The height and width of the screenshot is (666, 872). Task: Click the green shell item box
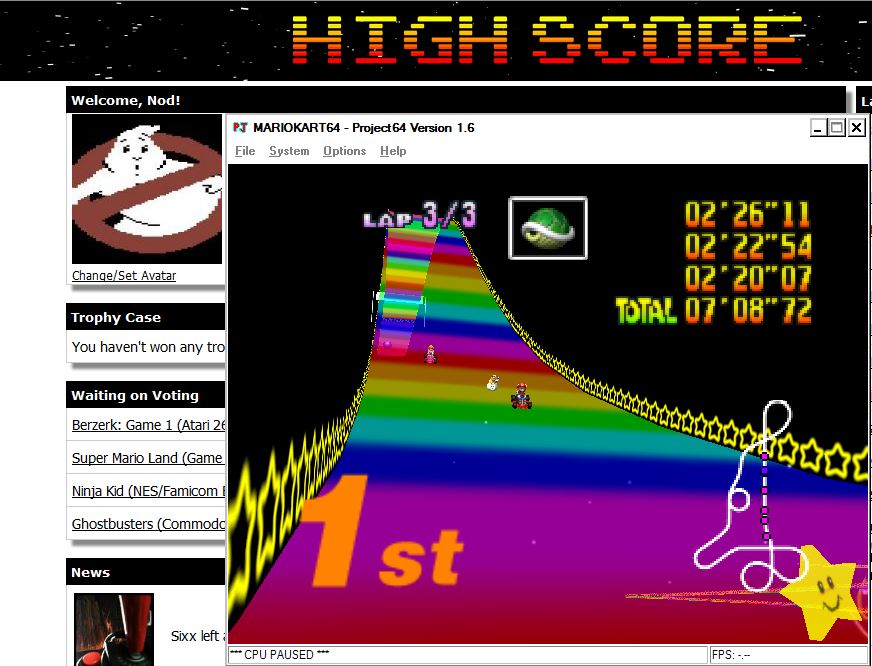pyautogui.click(x=547, y=228)
